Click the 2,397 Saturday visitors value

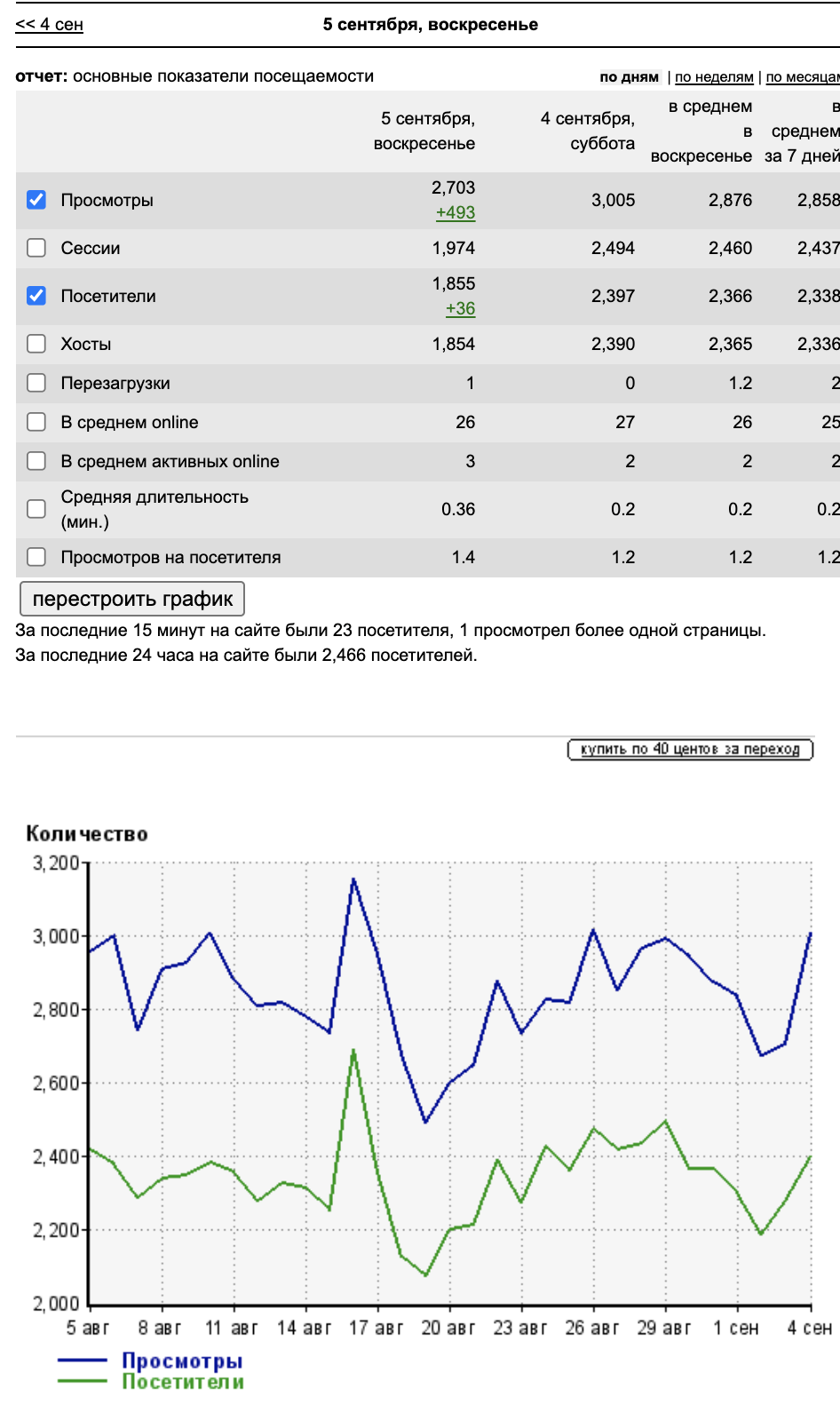614,296
